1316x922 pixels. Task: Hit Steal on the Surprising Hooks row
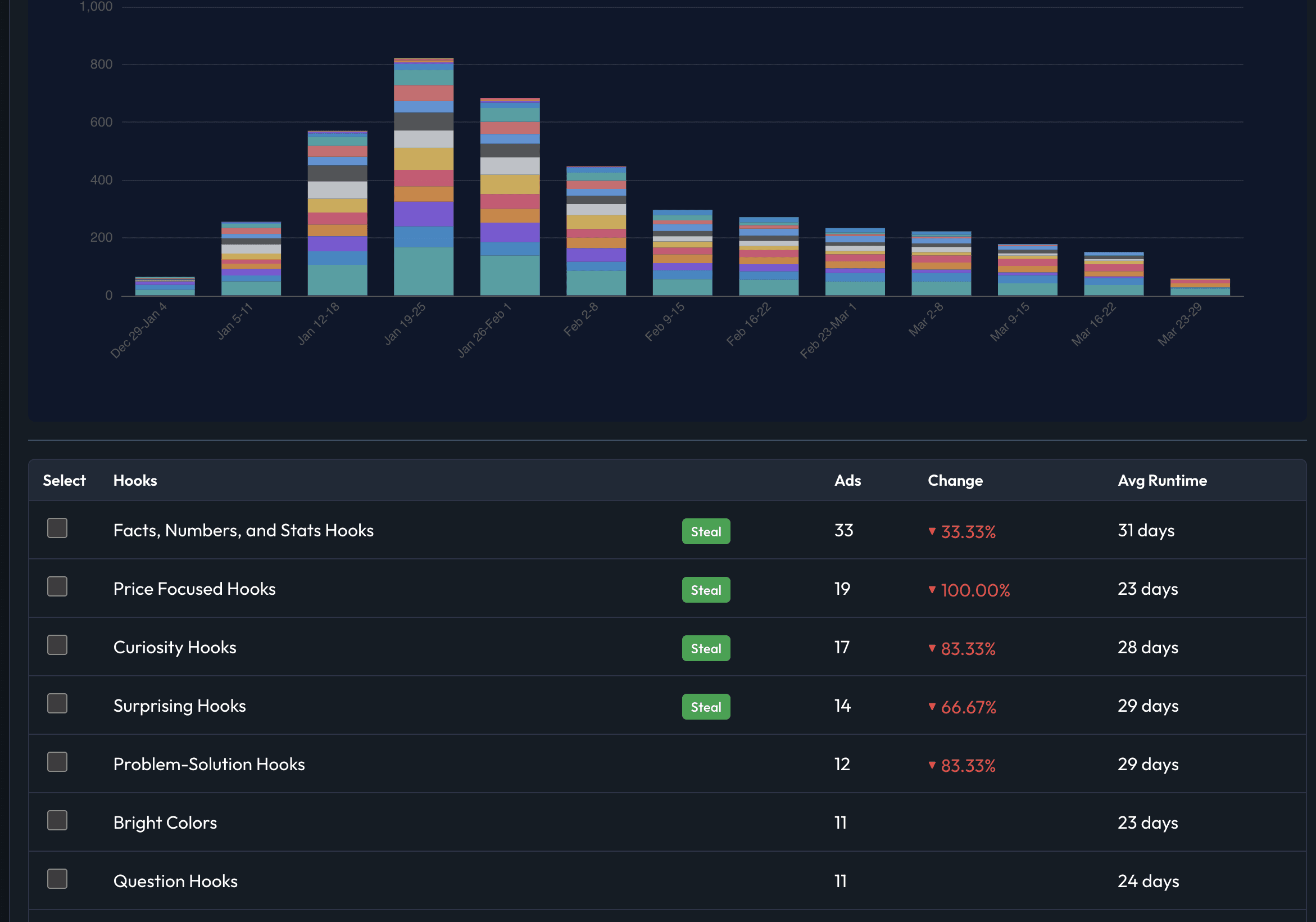pyautogui.click(x=706, y=707)
